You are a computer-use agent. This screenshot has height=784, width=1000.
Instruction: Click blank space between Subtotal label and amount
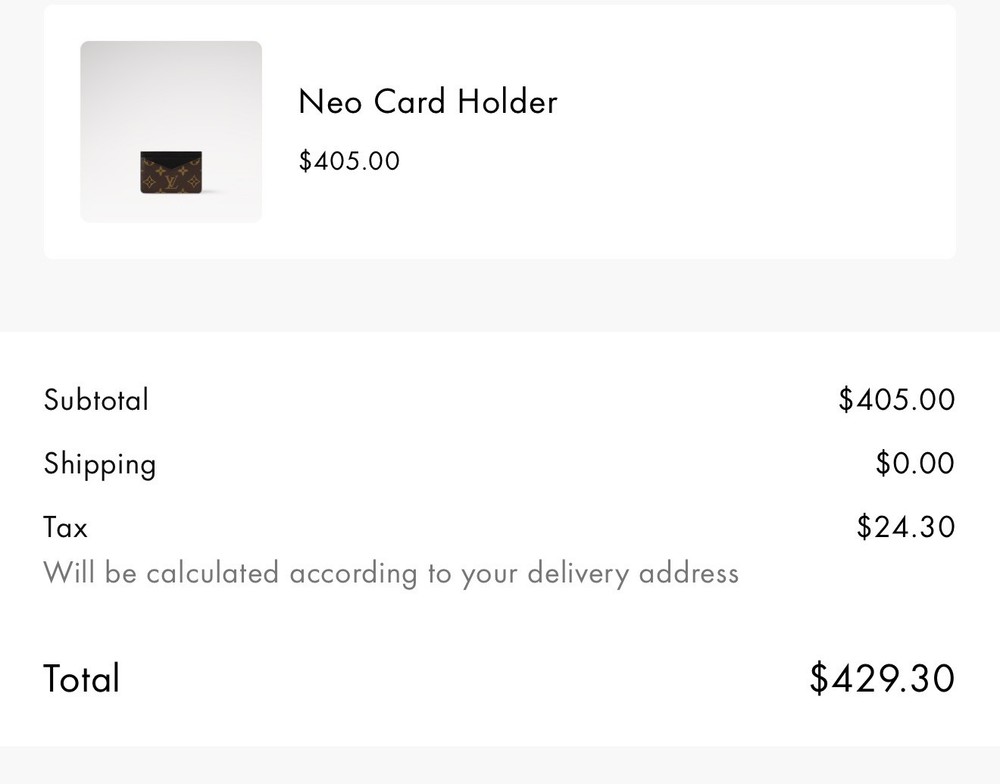tap(490, 400)
